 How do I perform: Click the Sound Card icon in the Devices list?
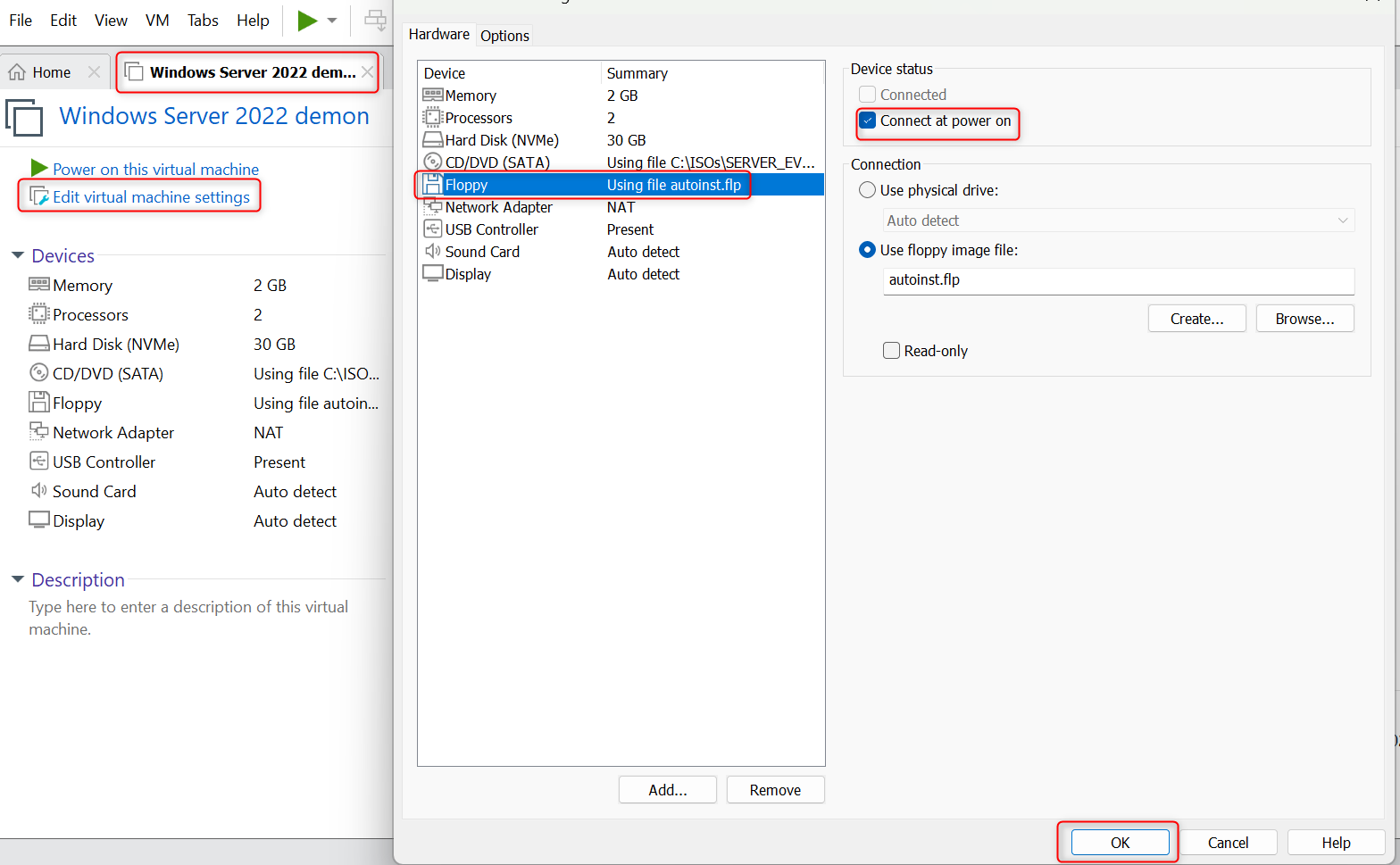click(38, 491)
